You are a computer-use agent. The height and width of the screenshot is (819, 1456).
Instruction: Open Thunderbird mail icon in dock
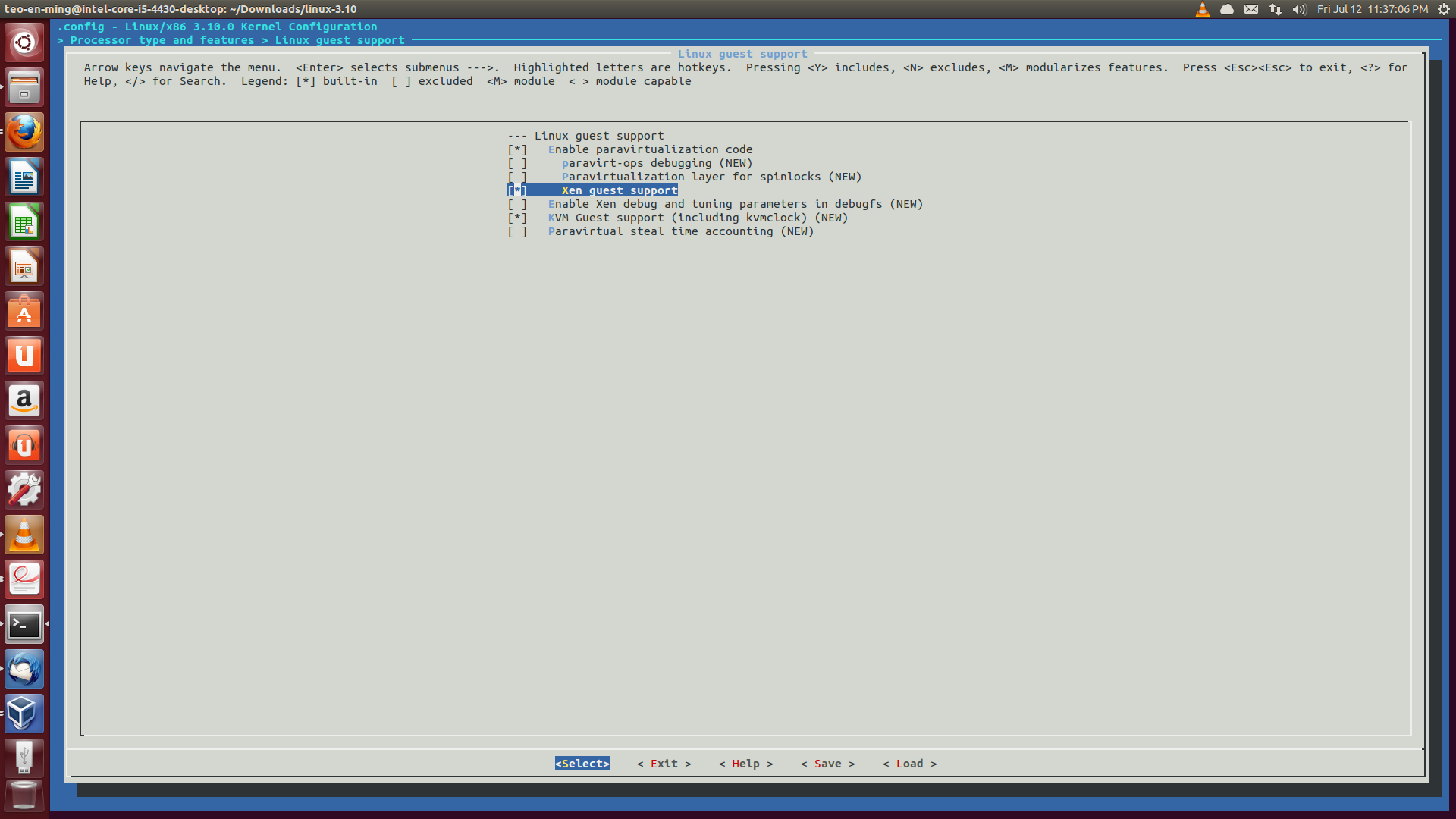coord(24,669)
